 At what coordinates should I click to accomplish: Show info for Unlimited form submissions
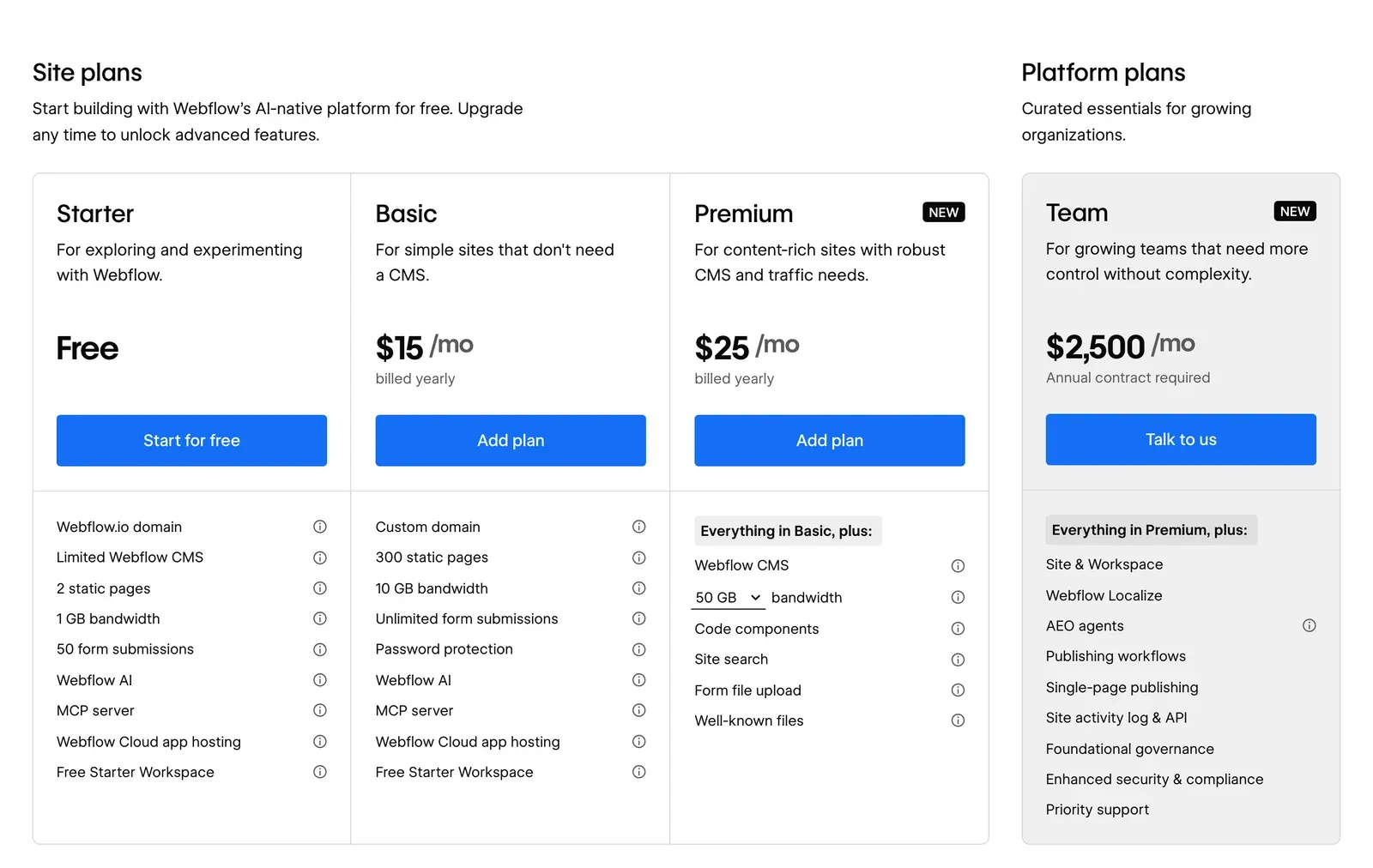[x=639, y=618]
